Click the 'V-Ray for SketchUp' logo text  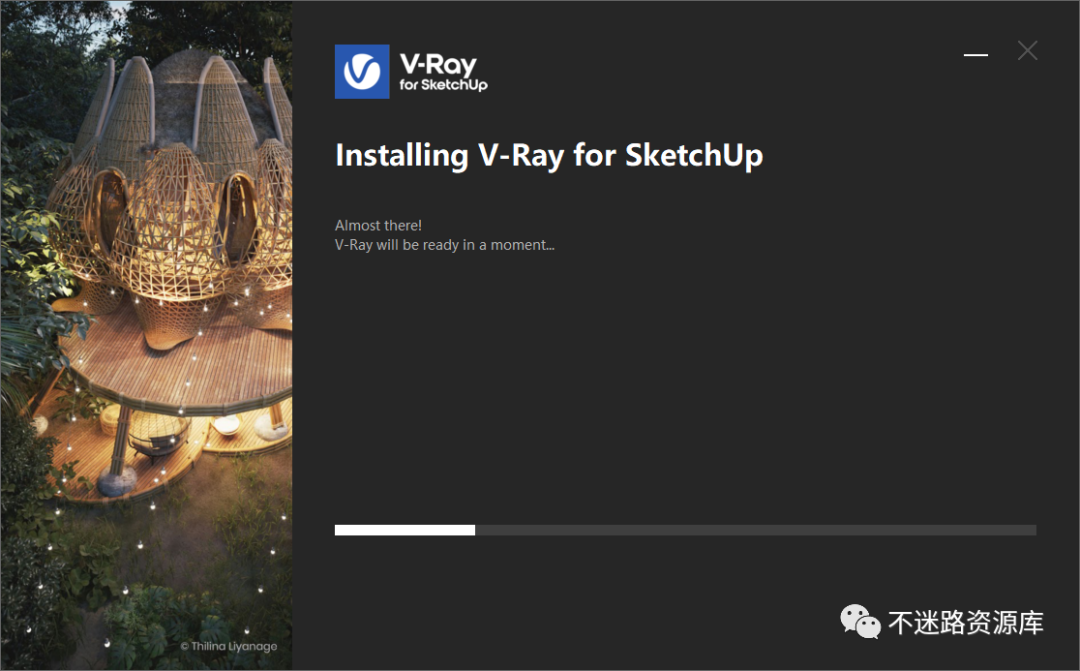444,72
